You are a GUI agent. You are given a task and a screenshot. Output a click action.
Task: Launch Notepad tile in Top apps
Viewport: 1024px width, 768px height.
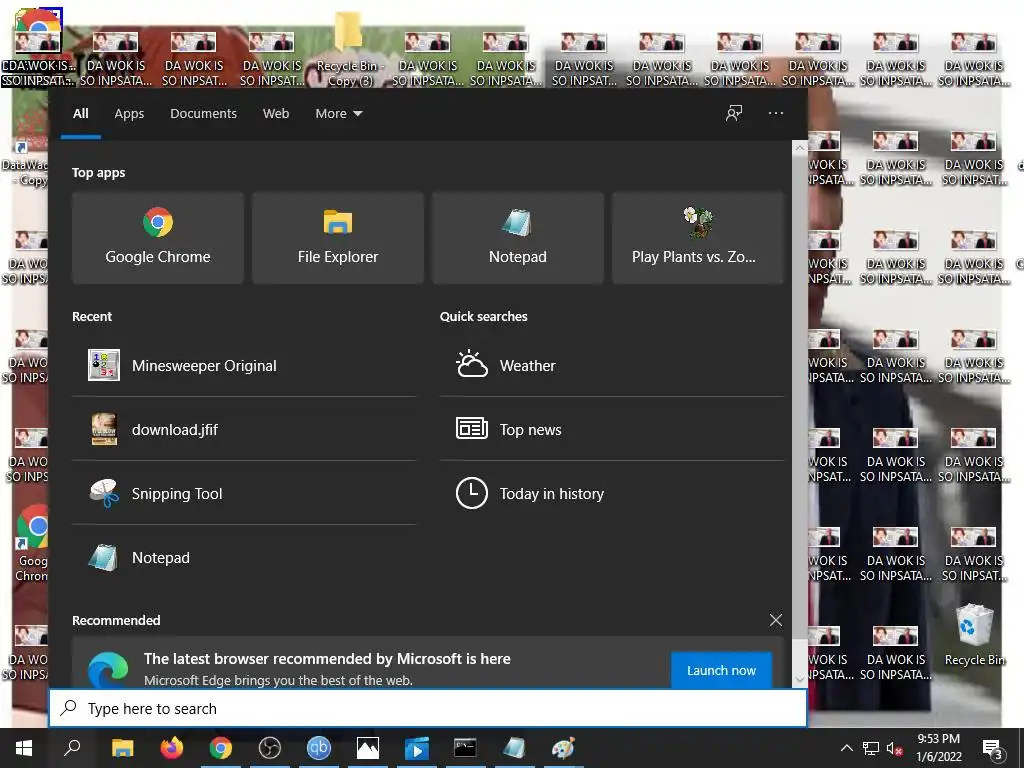click(518, 238)
